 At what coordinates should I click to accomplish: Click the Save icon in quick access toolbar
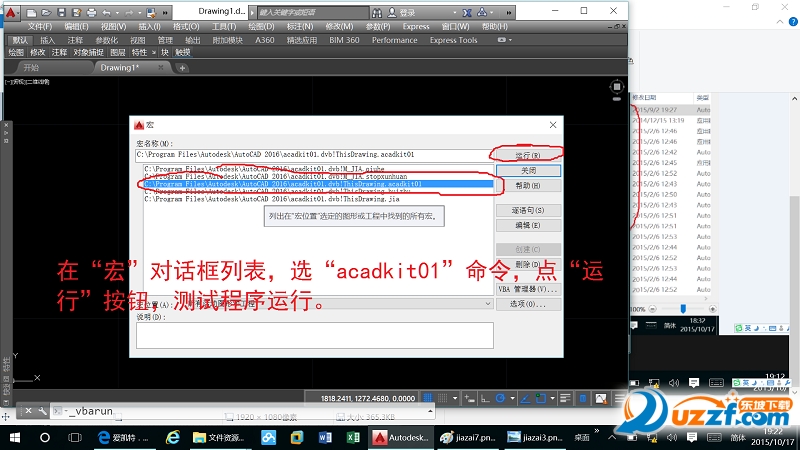[61, 12]
